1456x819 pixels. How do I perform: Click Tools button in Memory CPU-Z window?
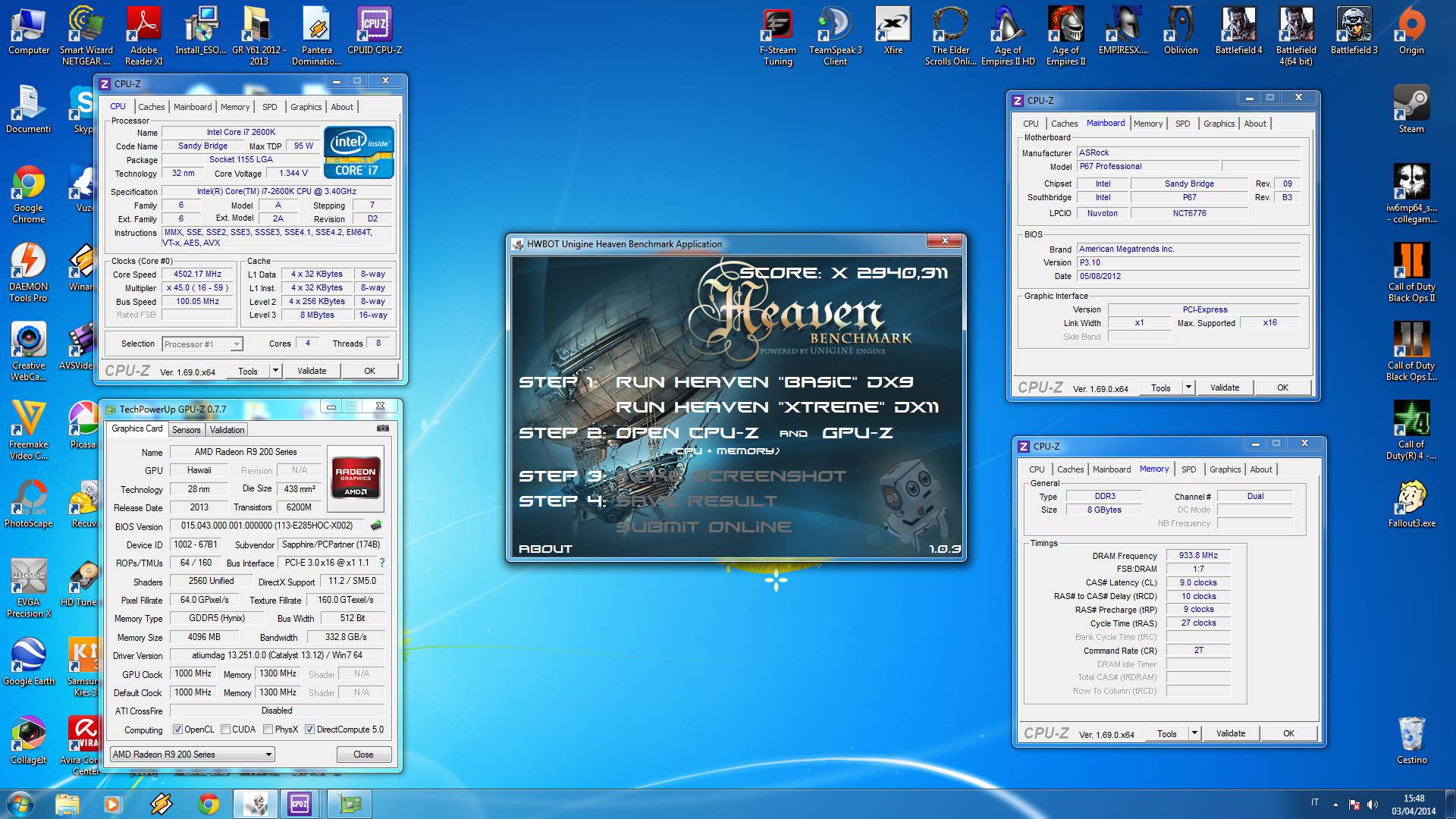1167,733
